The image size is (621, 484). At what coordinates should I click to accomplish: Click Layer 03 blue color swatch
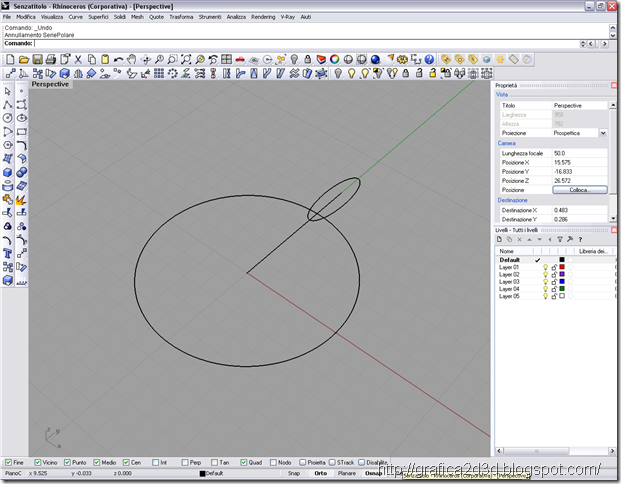[562, 282]
